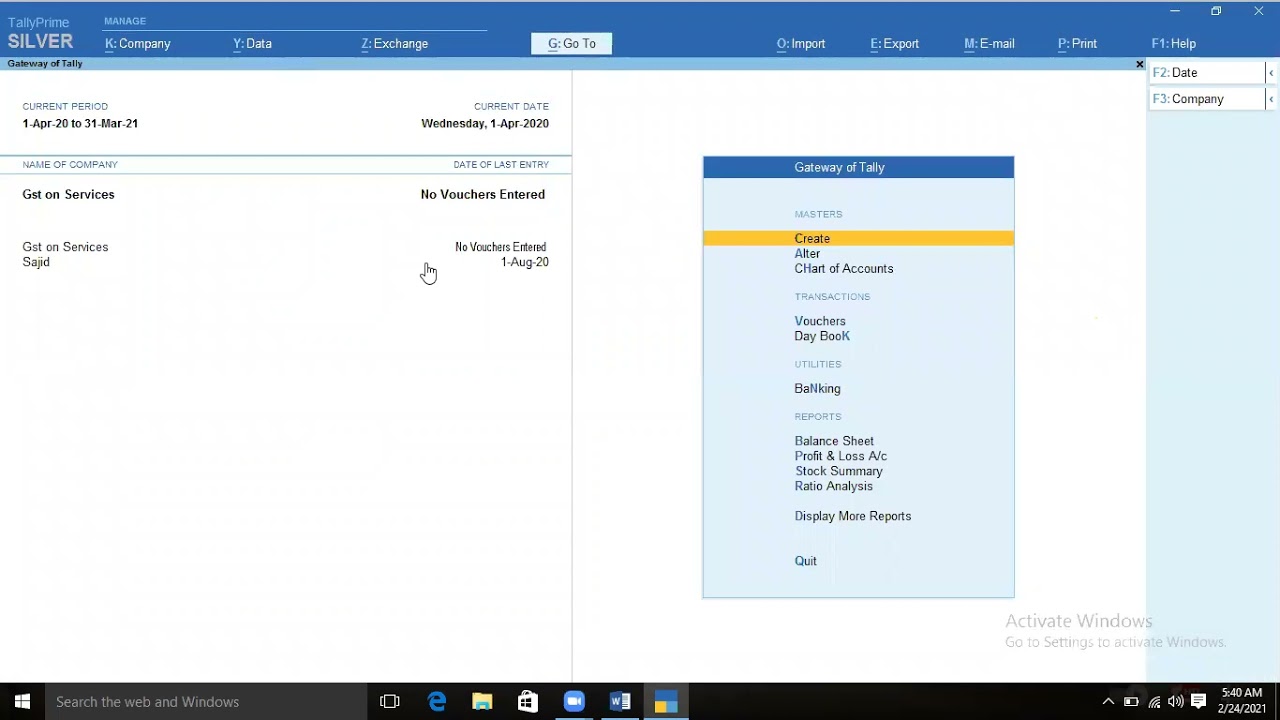Restore down the TallyPrime window
The width and height of the screenshot is (1280, 720).
[1216, 11]
